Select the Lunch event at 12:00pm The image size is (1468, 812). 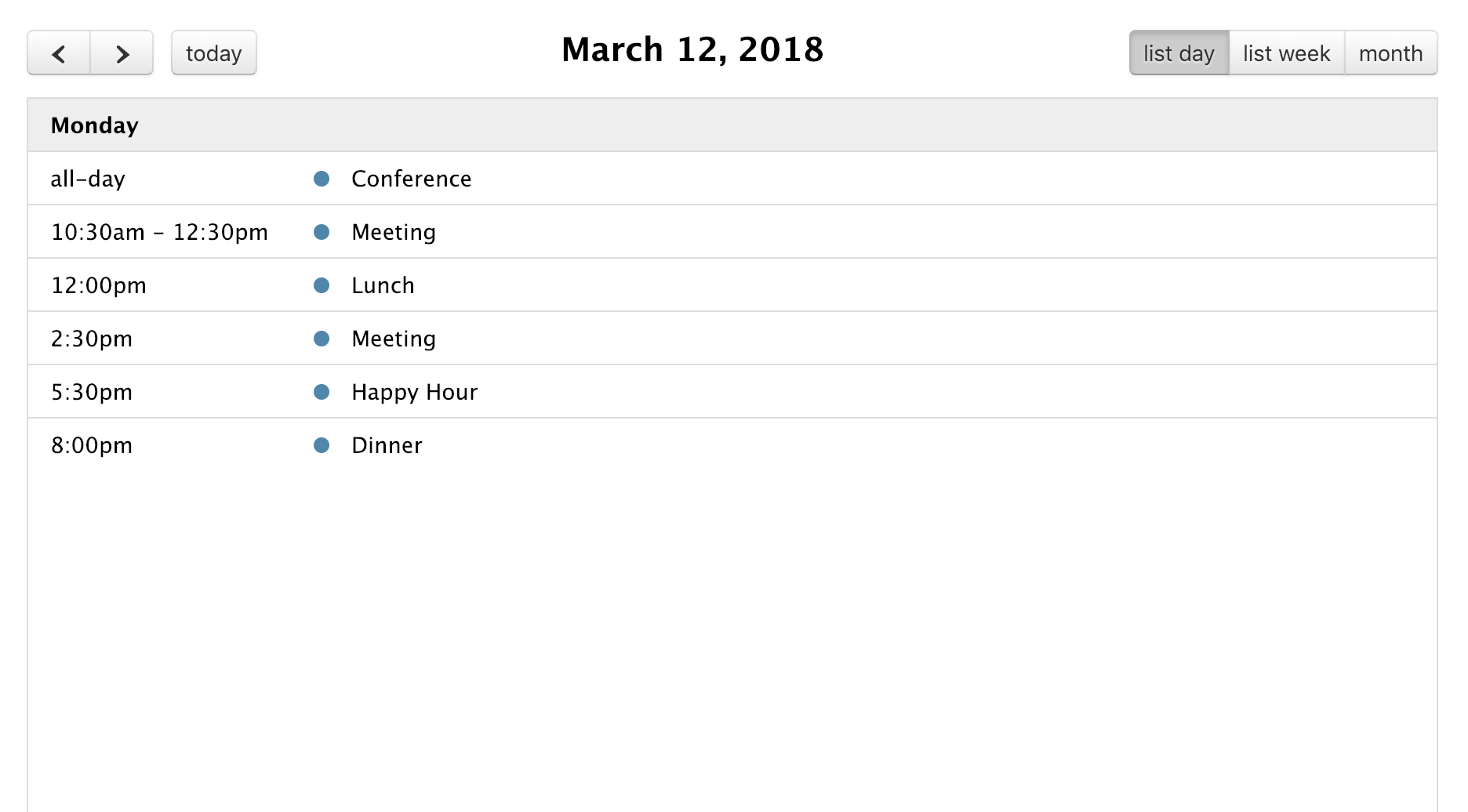tap(383, 285)
